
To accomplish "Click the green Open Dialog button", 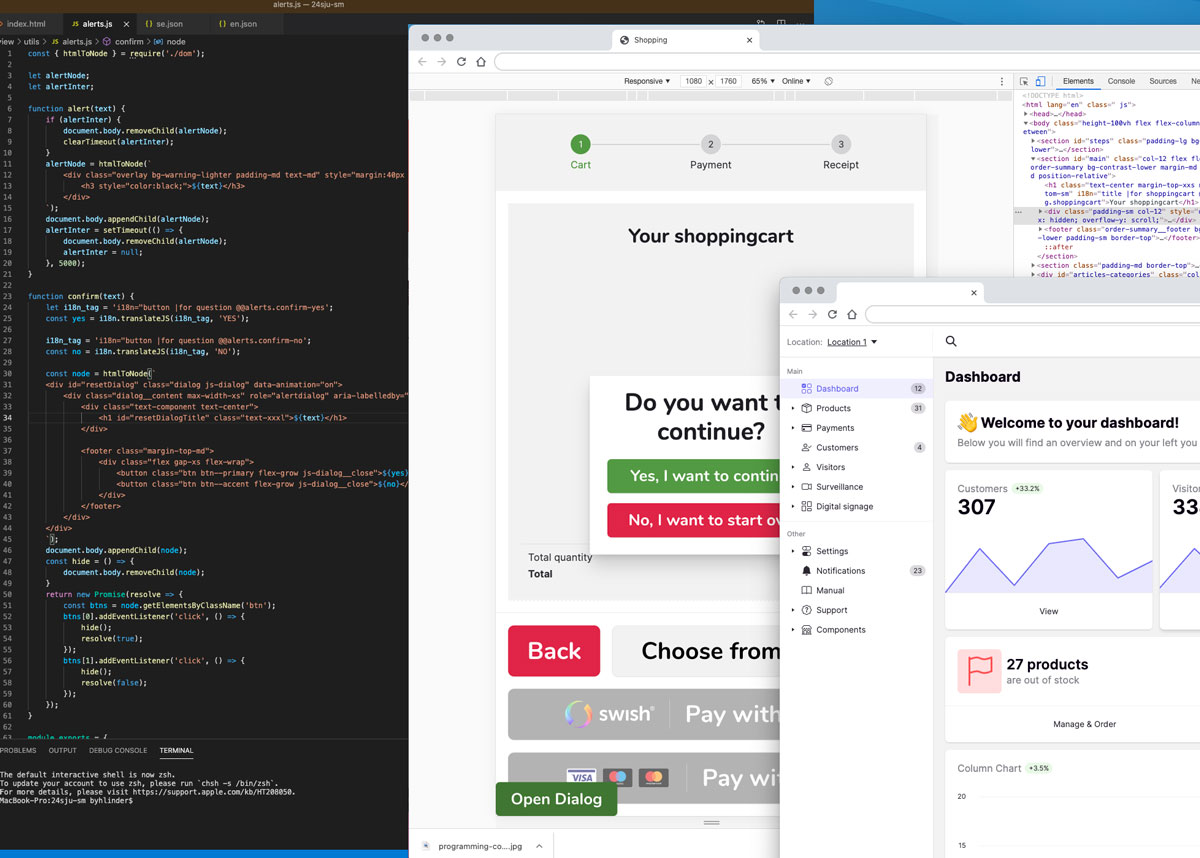I will tap(556, 799).
